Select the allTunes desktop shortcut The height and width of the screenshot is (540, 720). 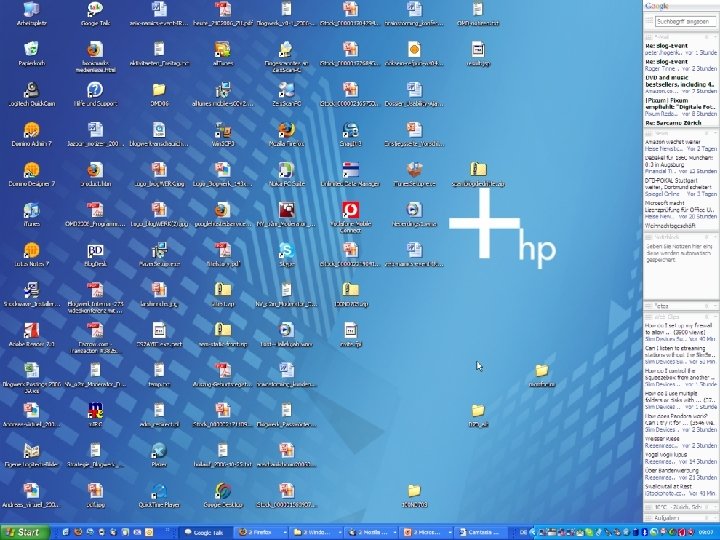pyautogui.click(x=223, y=54)
